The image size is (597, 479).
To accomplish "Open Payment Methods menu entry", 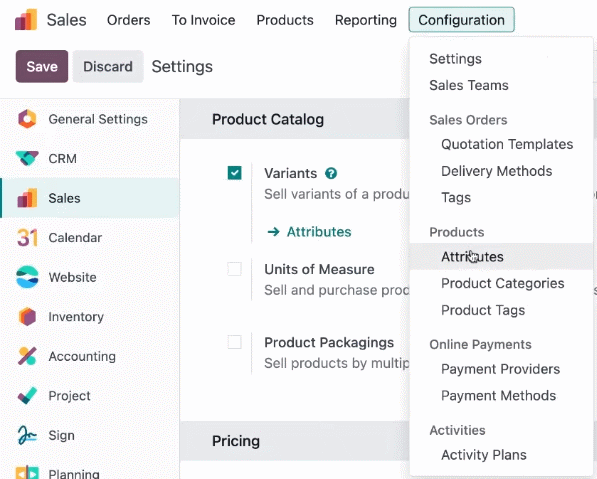I will [498, 396].
